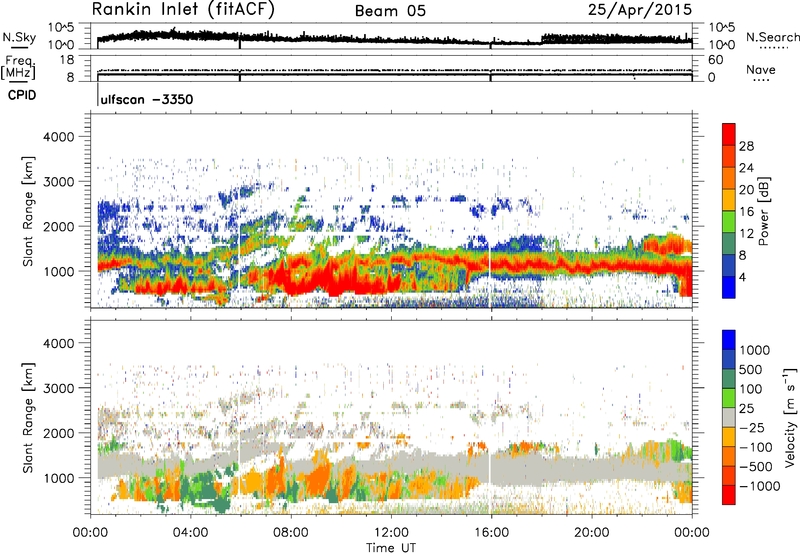Click 'Slant Range [km]' label of velocity panel

pyautogui.click(x=28, y=417)
